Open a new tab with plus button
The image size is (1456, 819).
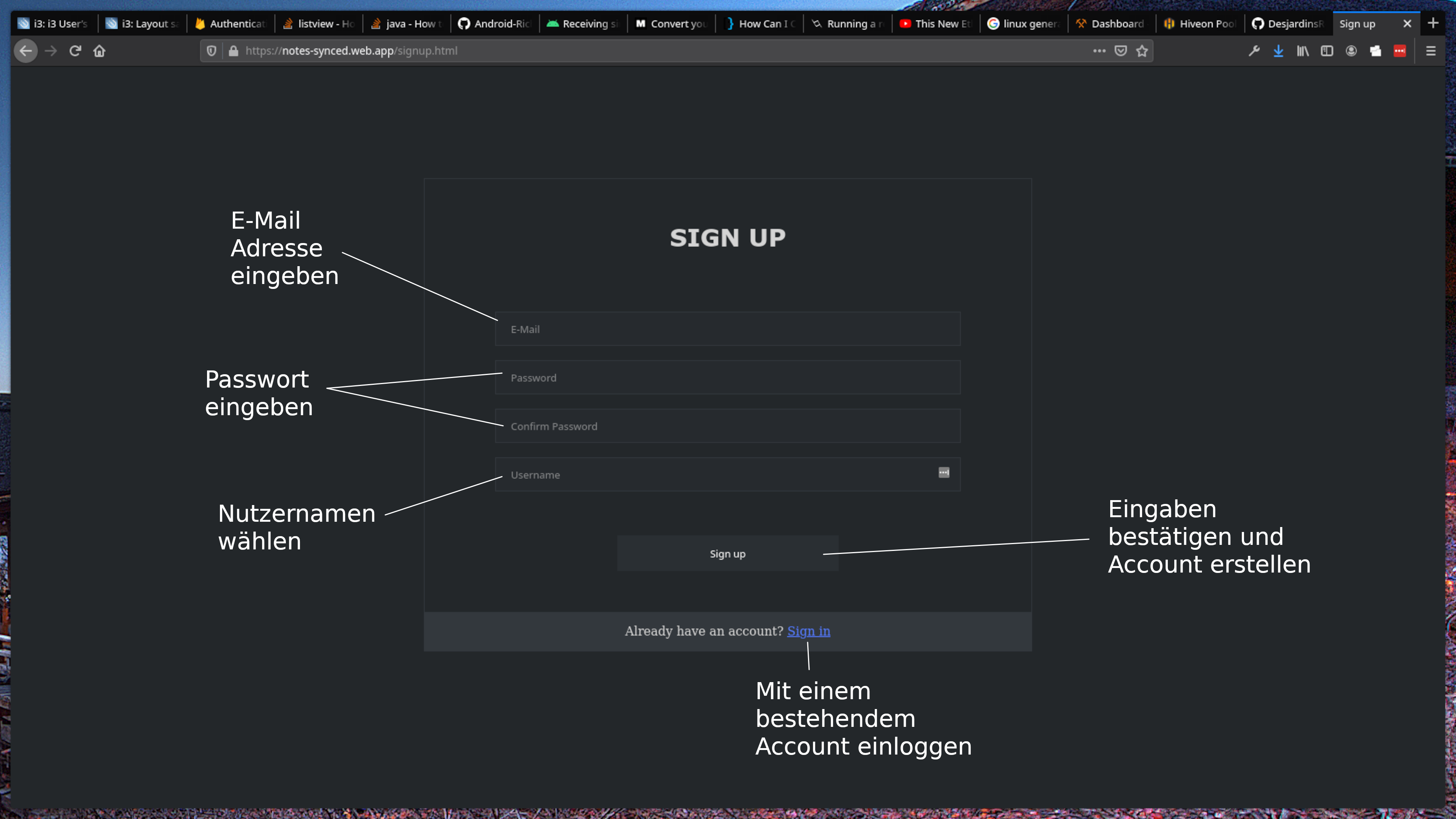[x=1433, y=23]
